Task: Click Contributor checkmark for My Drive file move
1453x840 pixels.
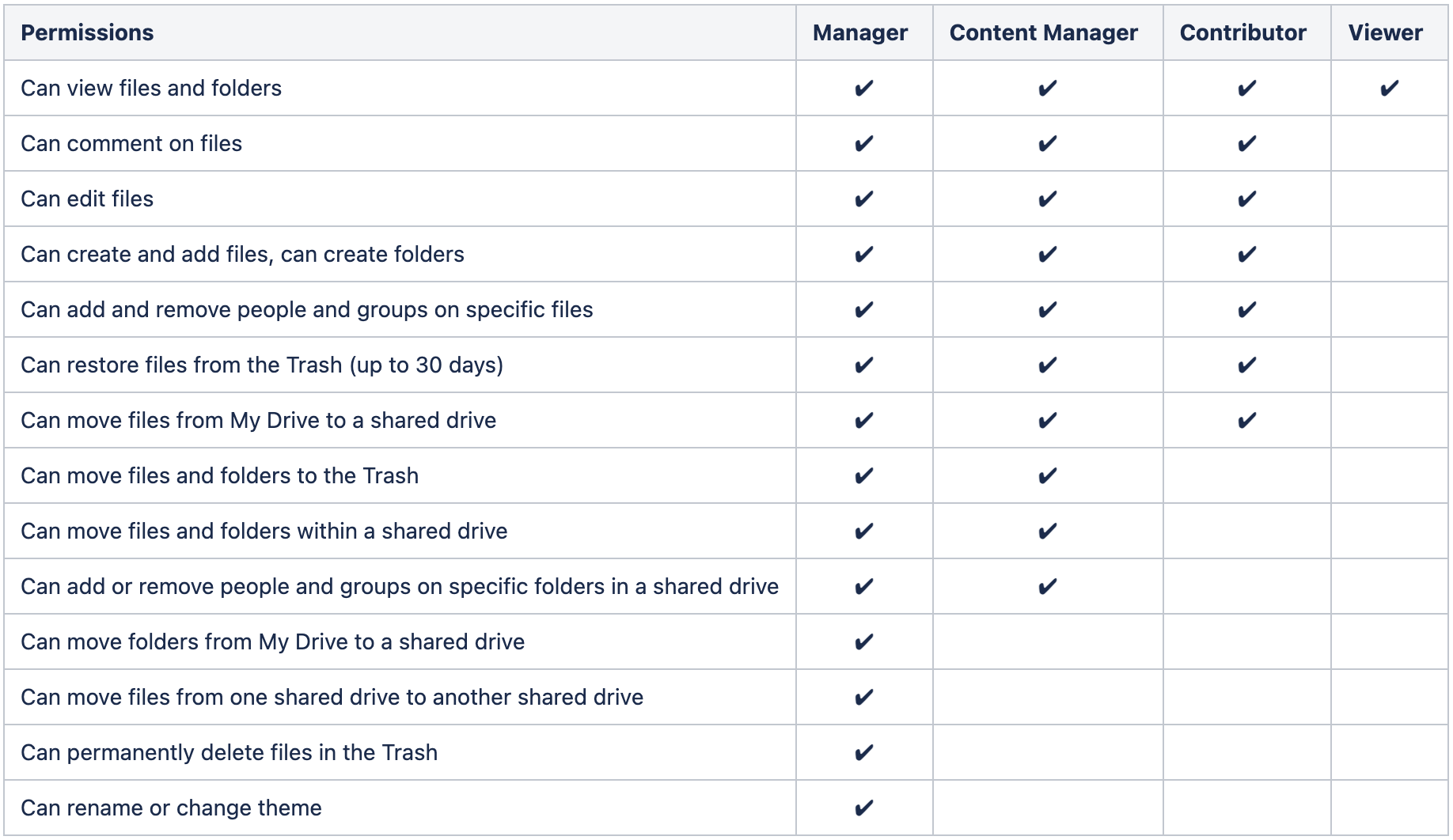Action: [1246, 421]
